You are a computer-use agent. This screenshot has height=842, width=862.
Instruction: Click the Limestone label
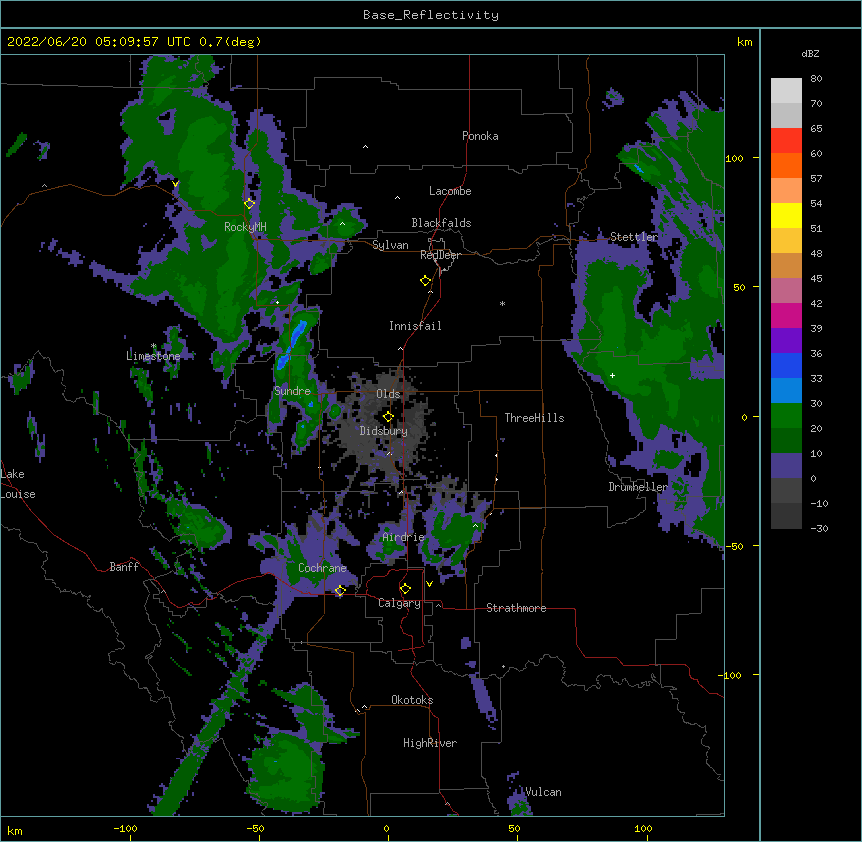coord(153,356)
